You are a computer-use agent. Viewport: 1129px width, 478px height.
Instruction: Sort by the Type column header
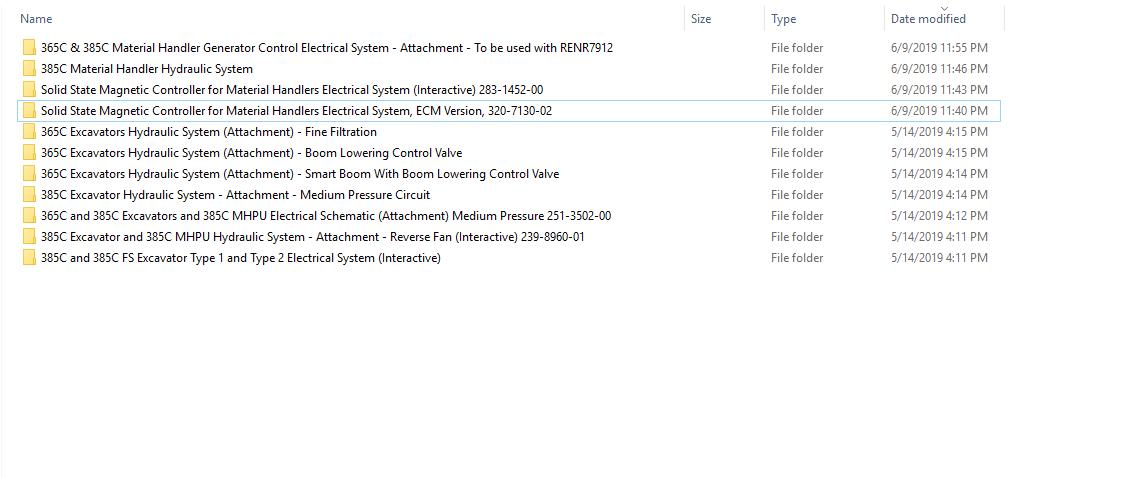[x=784, y=19]
